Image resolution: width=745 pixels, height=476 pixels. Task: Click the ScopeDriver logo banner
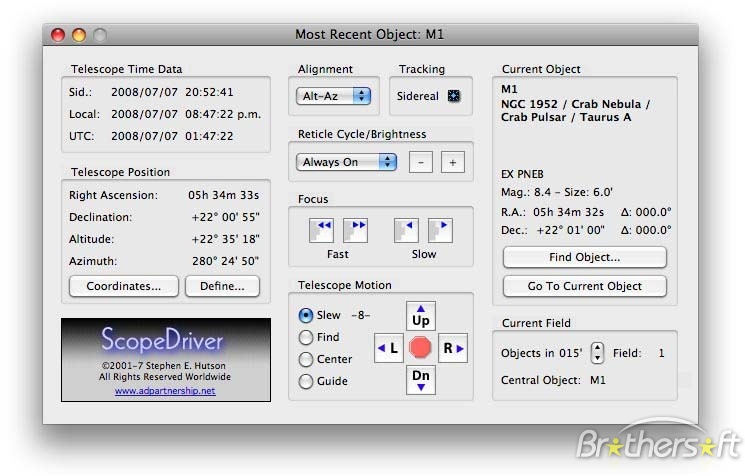(166, 360)
